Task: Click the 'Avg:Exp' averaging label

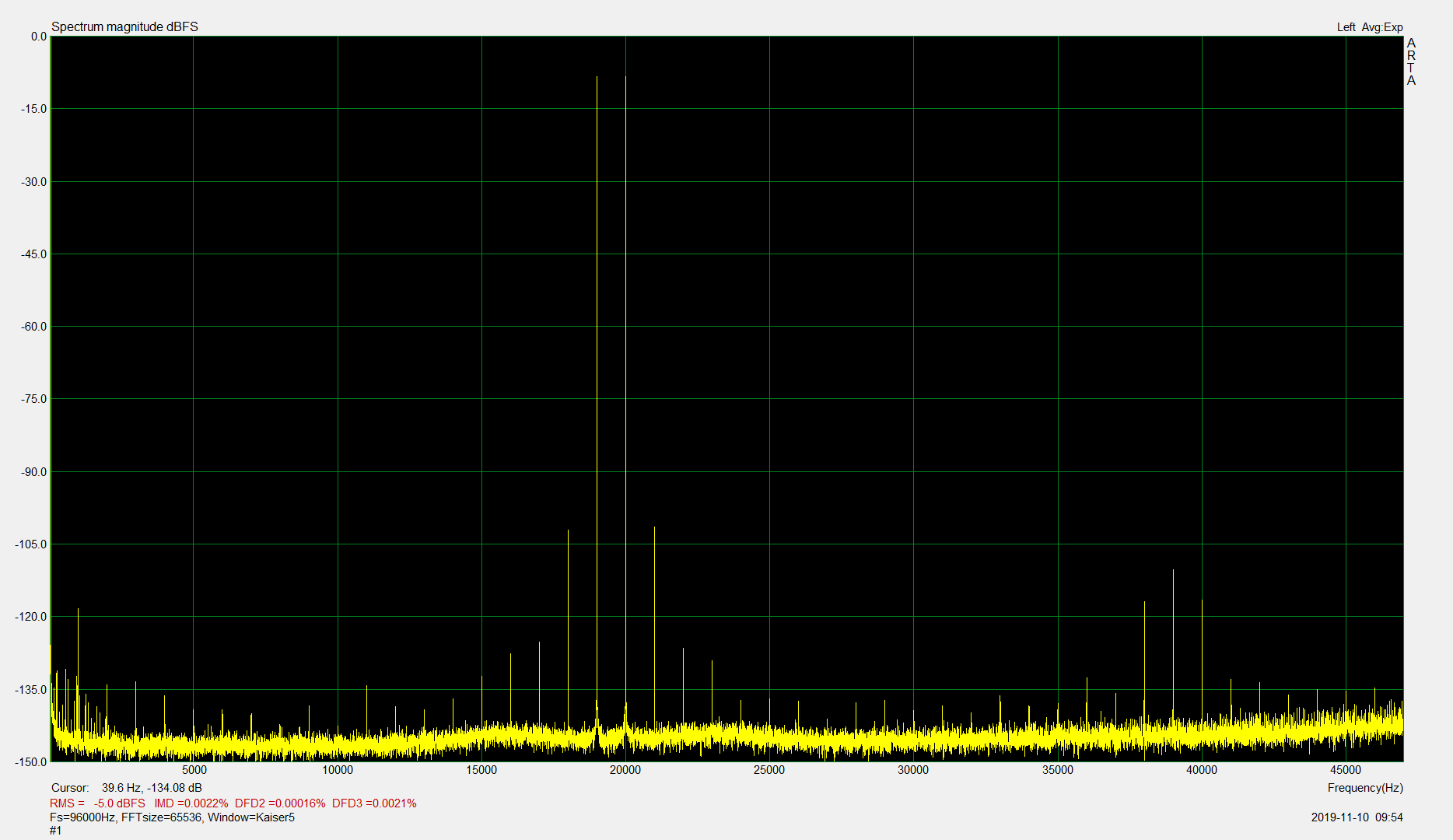Action: (x=1382, y=27)
